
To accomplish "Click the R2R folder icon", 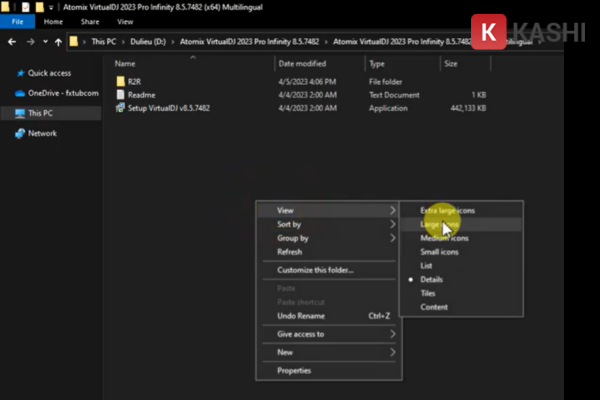I will click(x=120, y=80).
